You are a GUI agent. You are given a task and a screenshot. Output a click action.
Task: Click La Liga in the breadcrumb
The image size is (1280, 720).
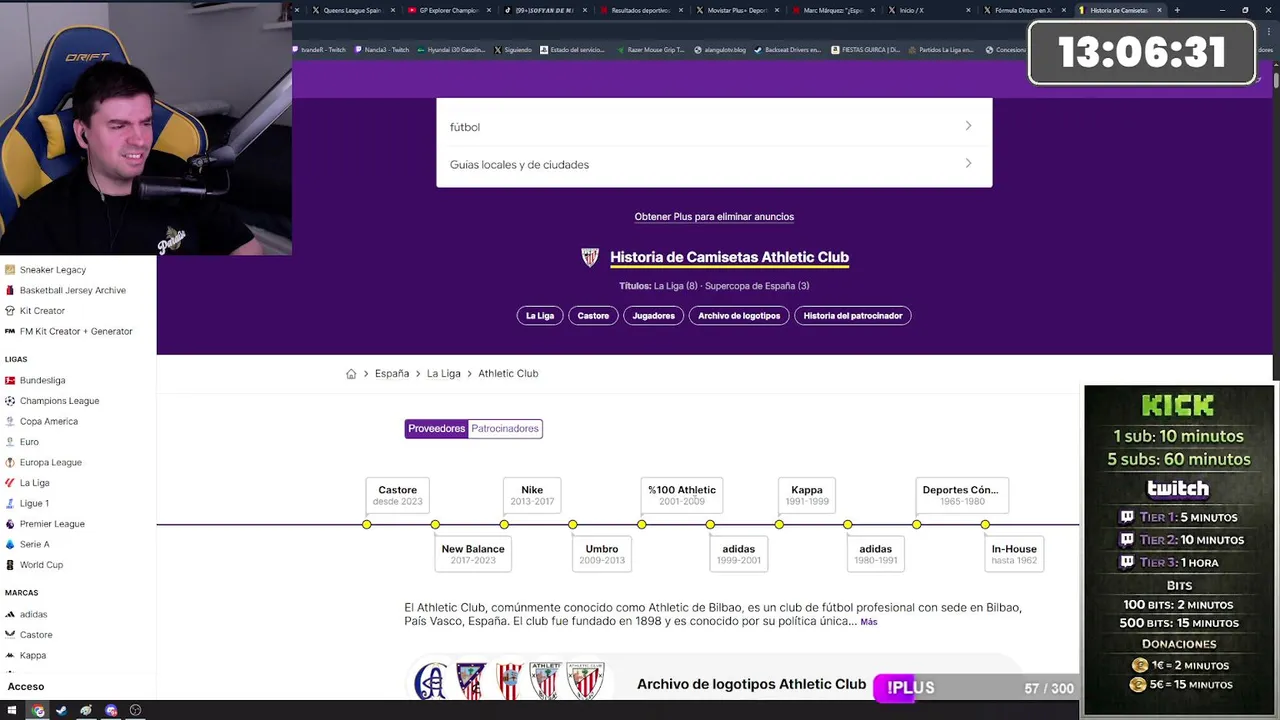pos(444,374)
